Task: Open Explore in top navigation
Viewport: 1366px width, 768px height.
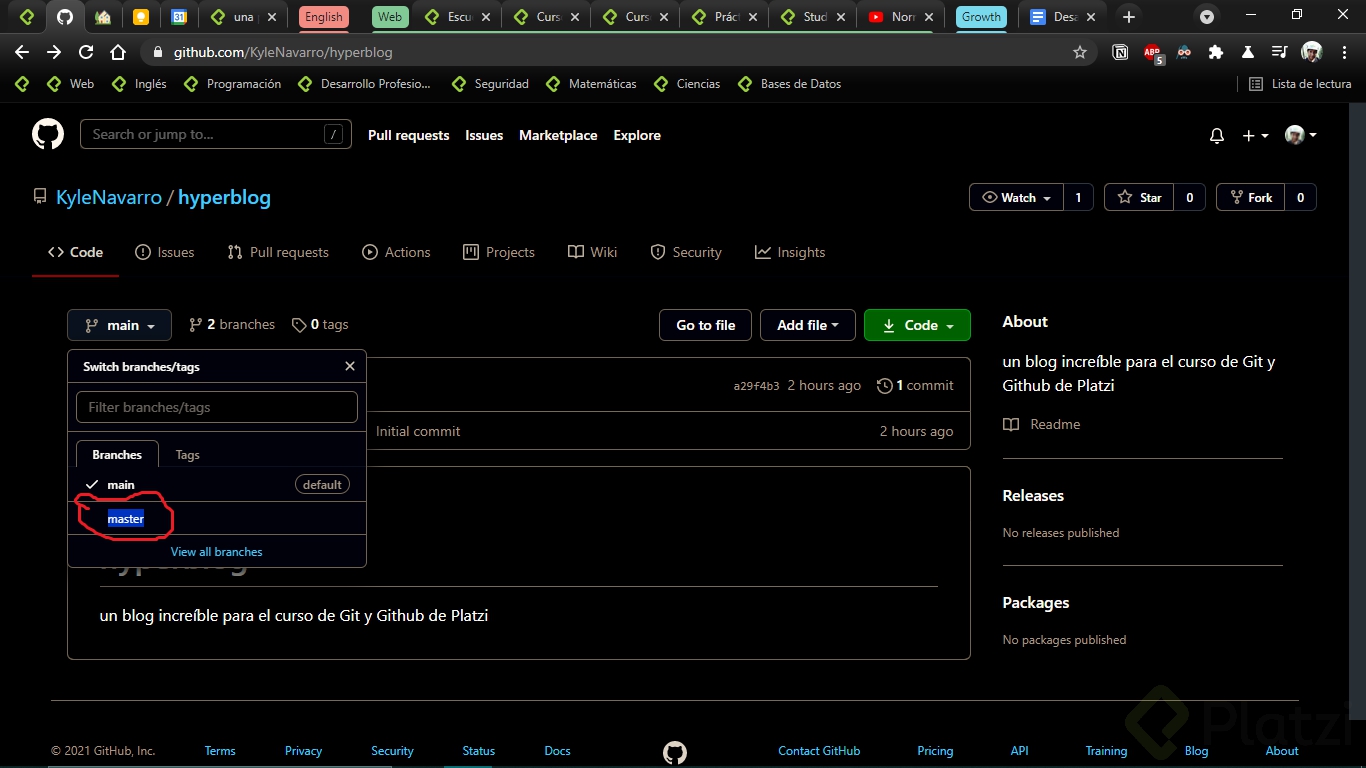Action: click(637, 135)
